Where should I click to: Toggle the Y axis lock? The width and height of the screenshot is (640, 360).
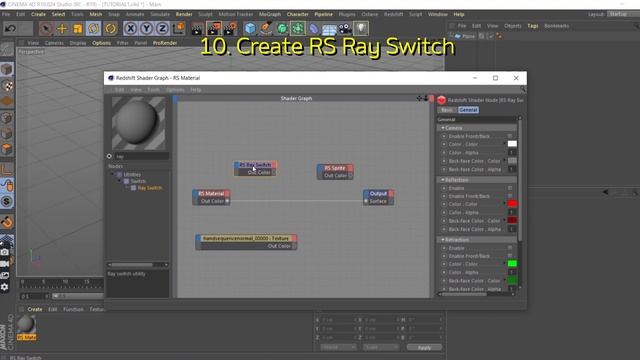click(146, 29)
